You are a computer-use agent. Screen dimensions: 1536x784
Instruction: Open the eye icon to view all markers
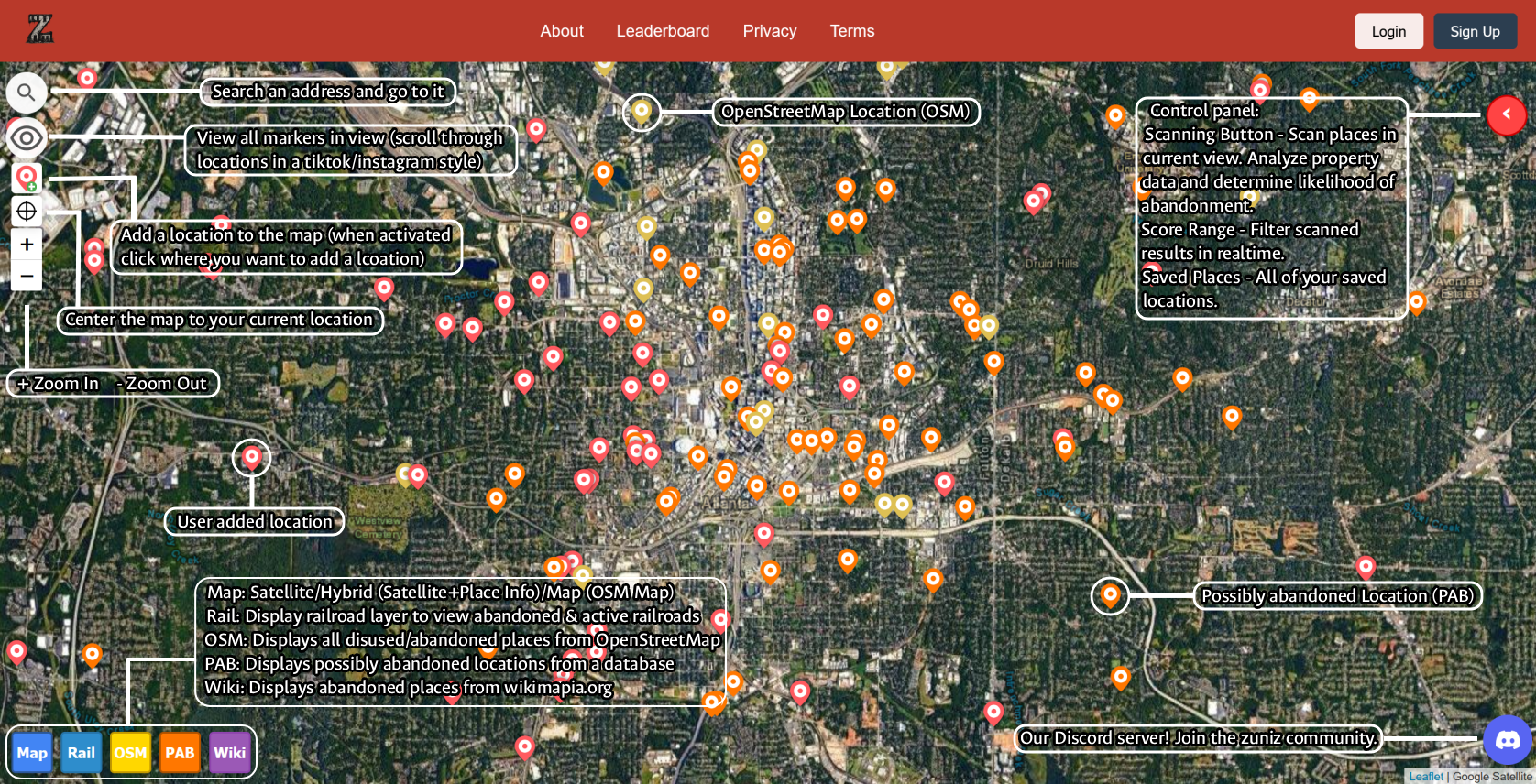click(27, 138)
